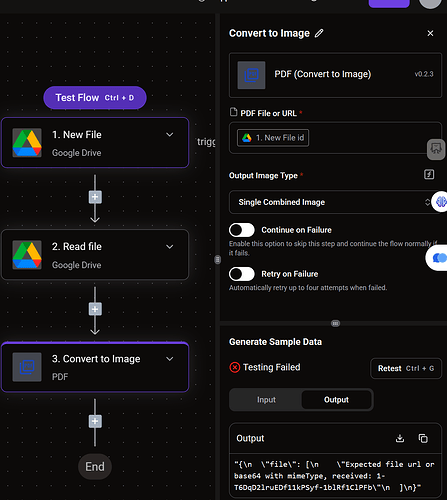Enable the Continue on Failure switch

pyautogui.click(x=242, y=230)
